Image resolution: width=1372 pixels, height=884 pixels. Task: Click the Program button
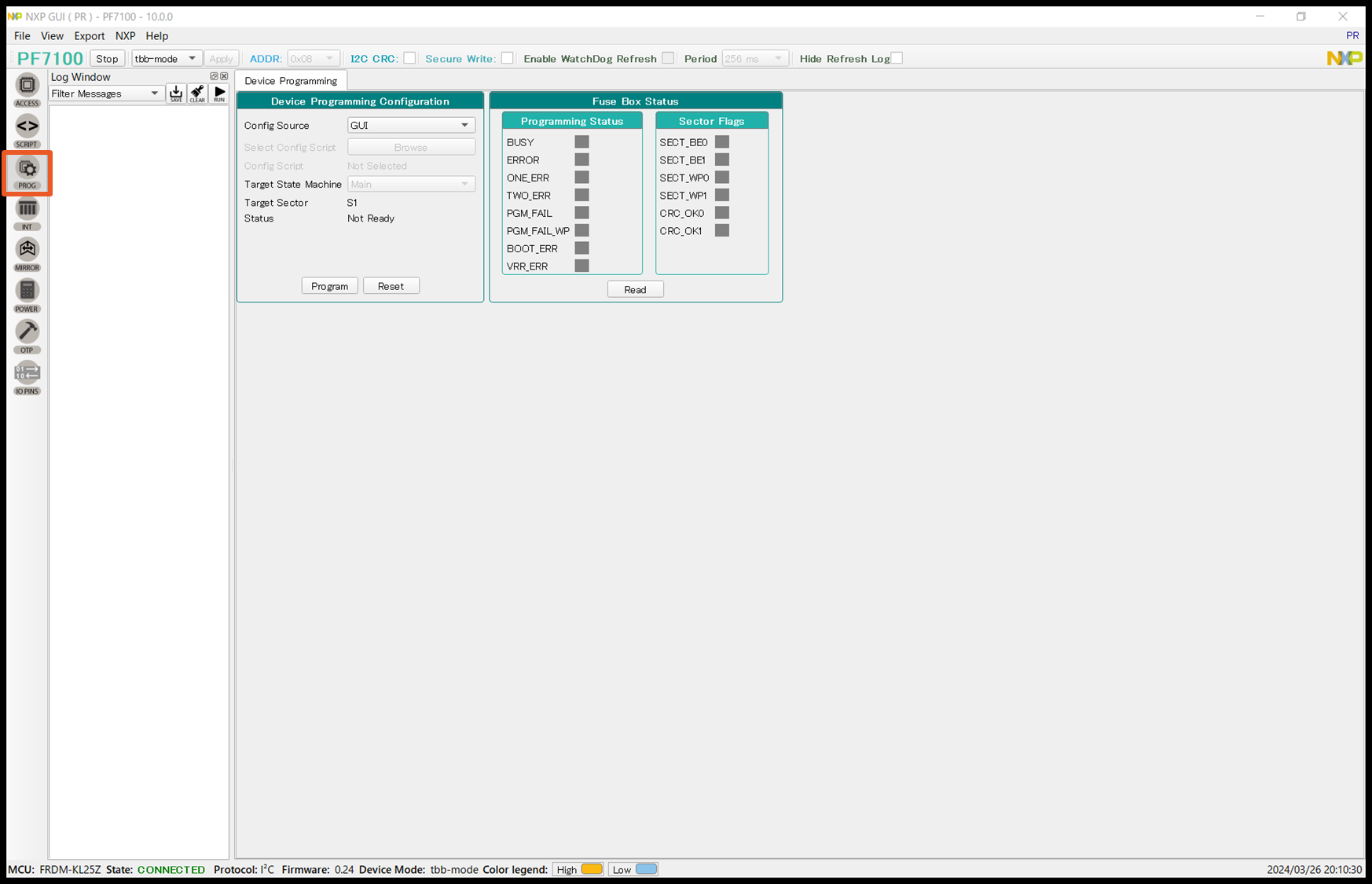click(x=329, y=286)
